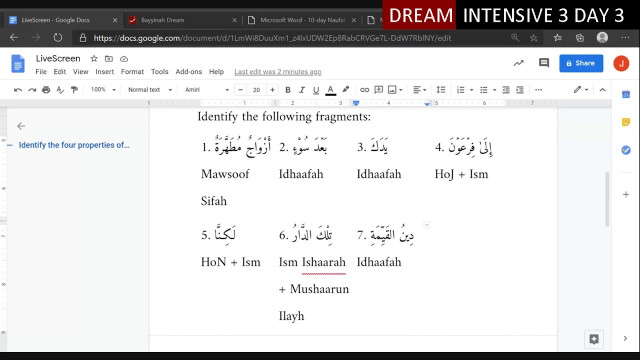Open the Help menu
Viewport: 640px width, 360px height.
216,72
